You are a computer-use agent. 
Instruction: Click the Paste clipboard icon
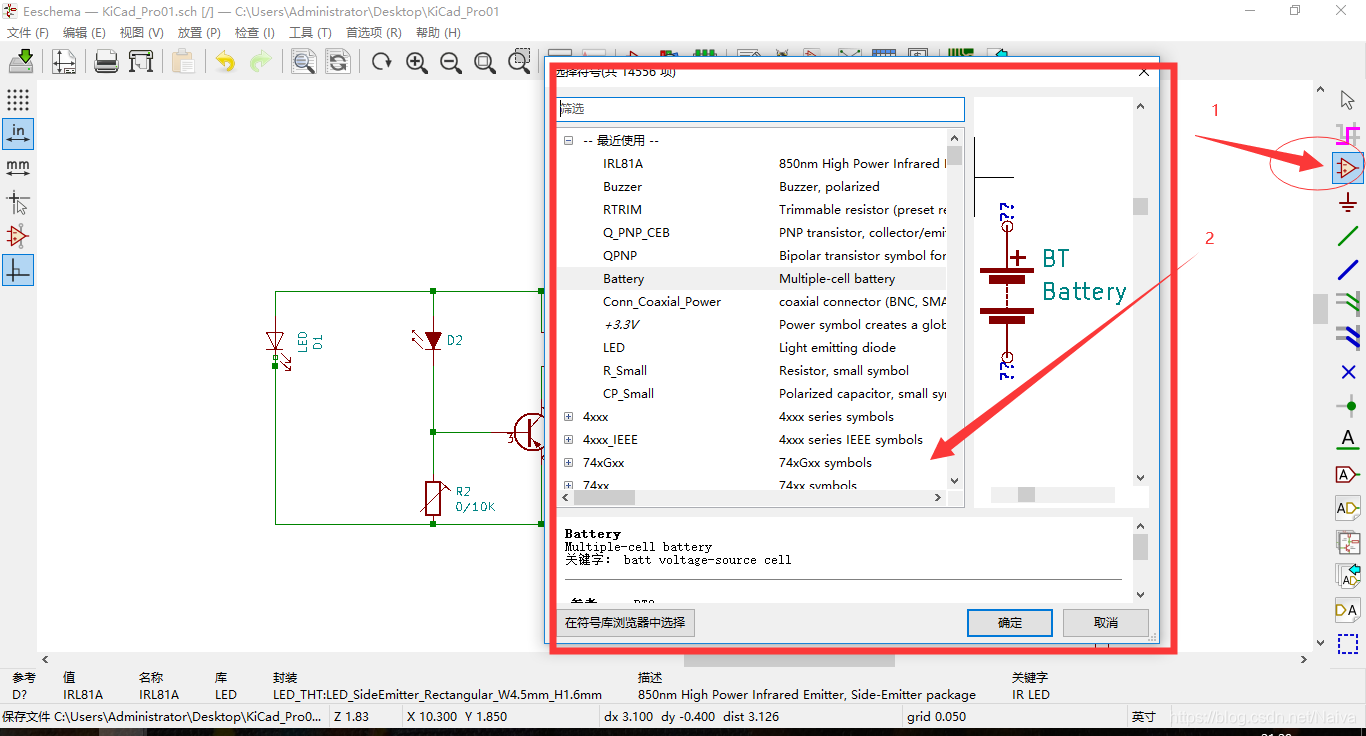pos(183,61)
